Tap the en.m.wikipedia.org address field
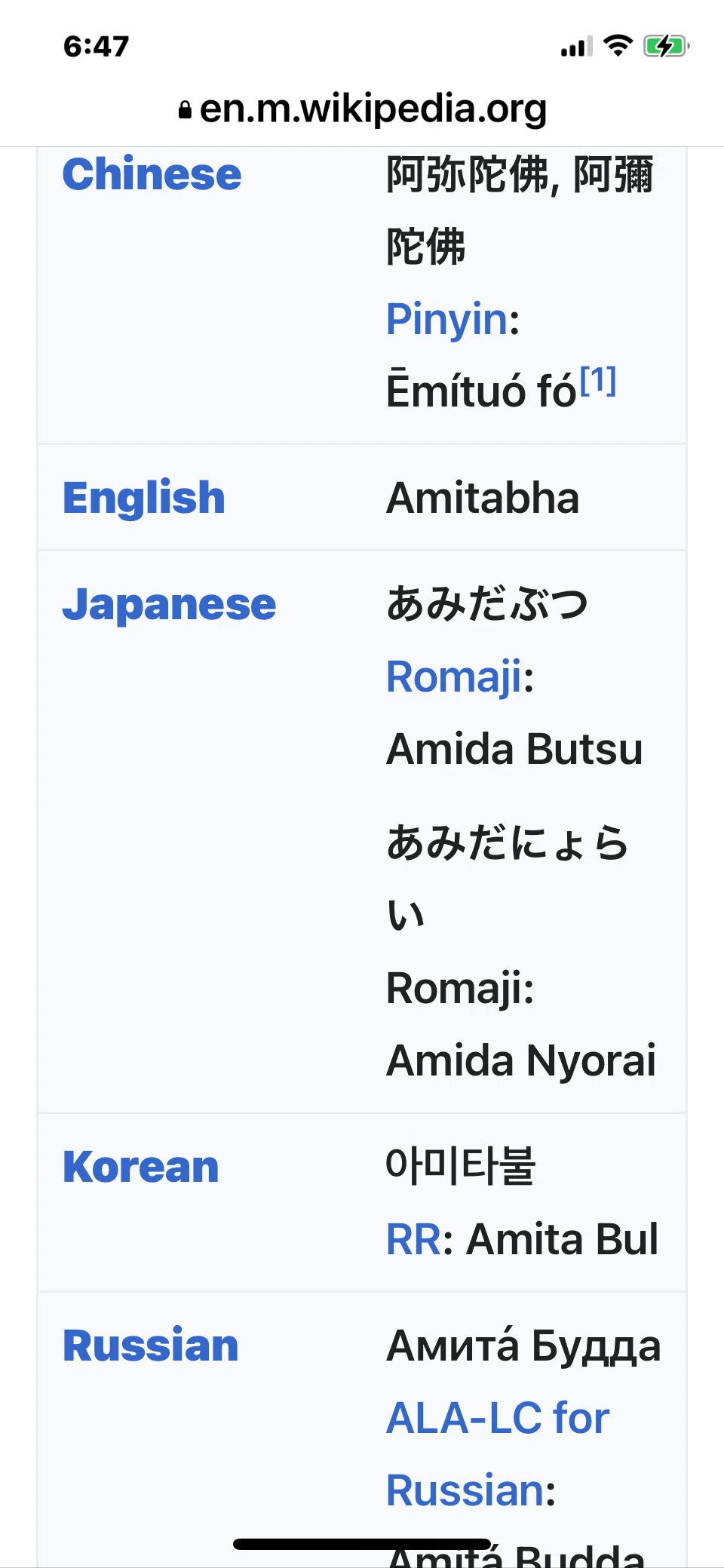The width and height of the screenshot is (724, 1568). coord(362,109)
